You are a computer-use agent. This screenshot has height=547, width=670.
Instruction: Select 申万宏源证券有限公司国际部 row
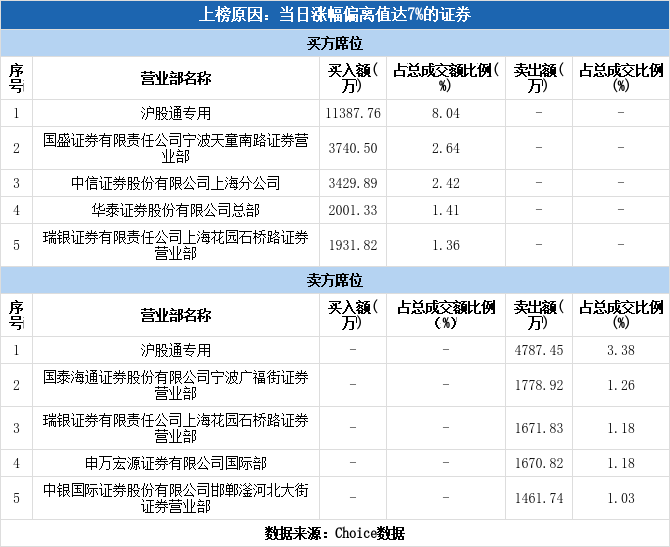coord(176,463)
